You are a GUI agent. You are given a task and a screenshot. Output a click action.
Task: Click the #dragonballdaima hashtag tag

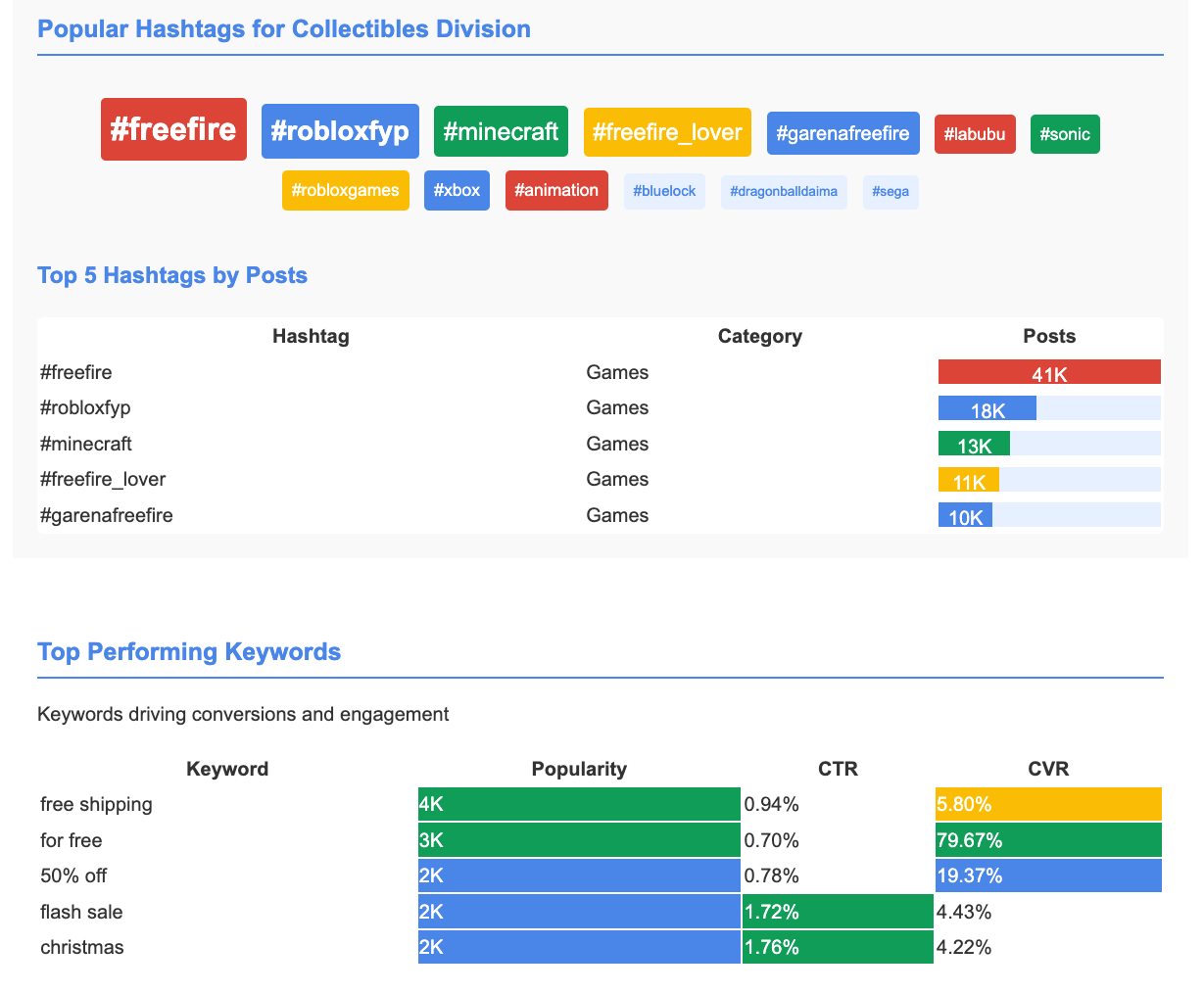point(784,191)
